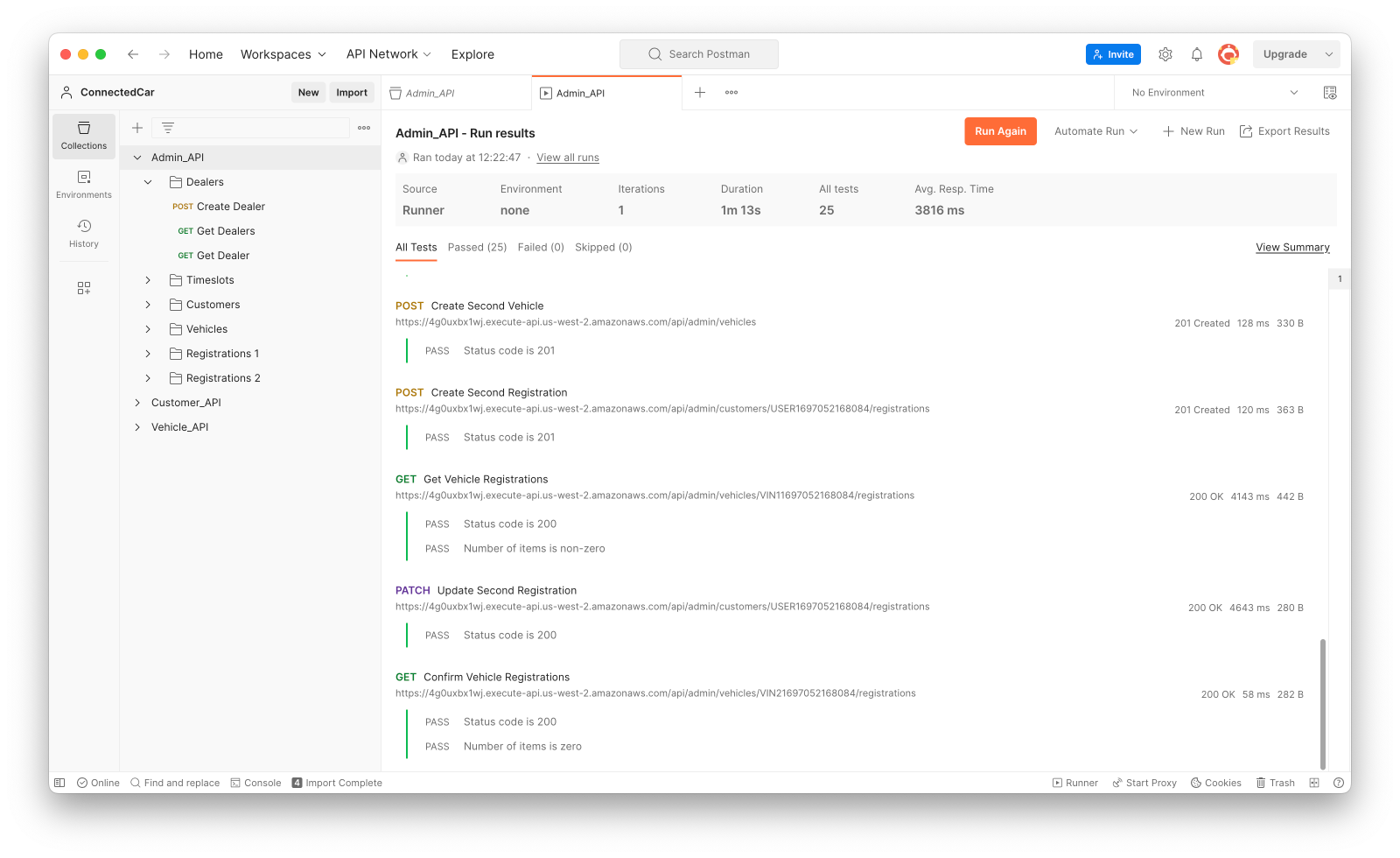Screen dimensions: 1400x858
Task: Toggle the sidebar icon in status bar
Action: [59, 783]
